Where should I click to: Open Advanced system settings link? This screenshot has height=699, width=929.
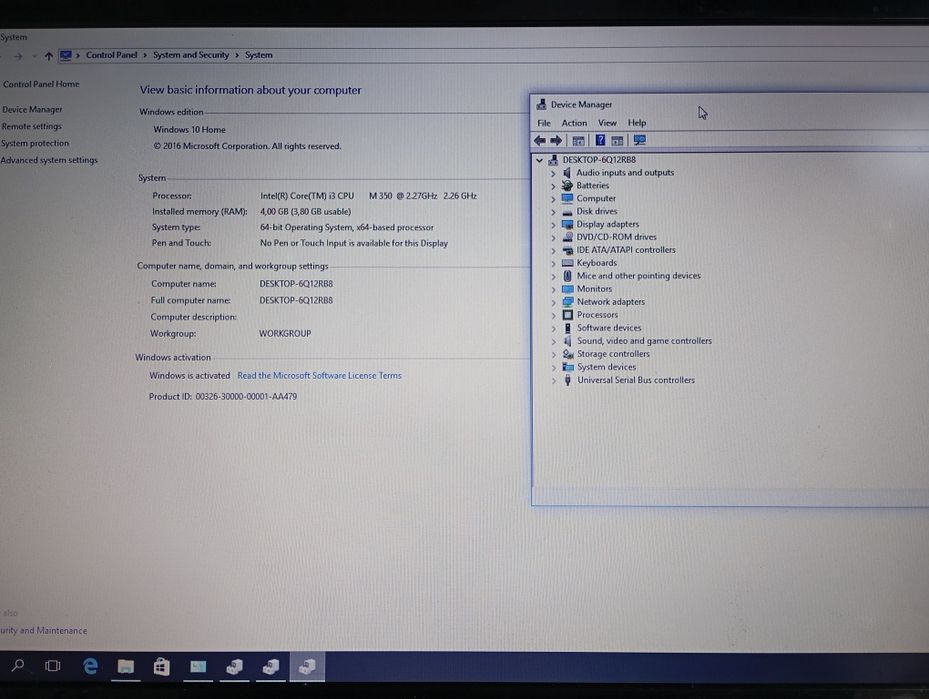(x=49, y=161)
